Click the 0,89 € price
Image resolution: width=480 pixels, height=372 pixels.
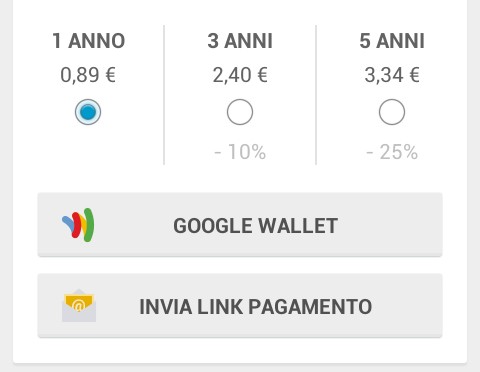pos(88,75)
